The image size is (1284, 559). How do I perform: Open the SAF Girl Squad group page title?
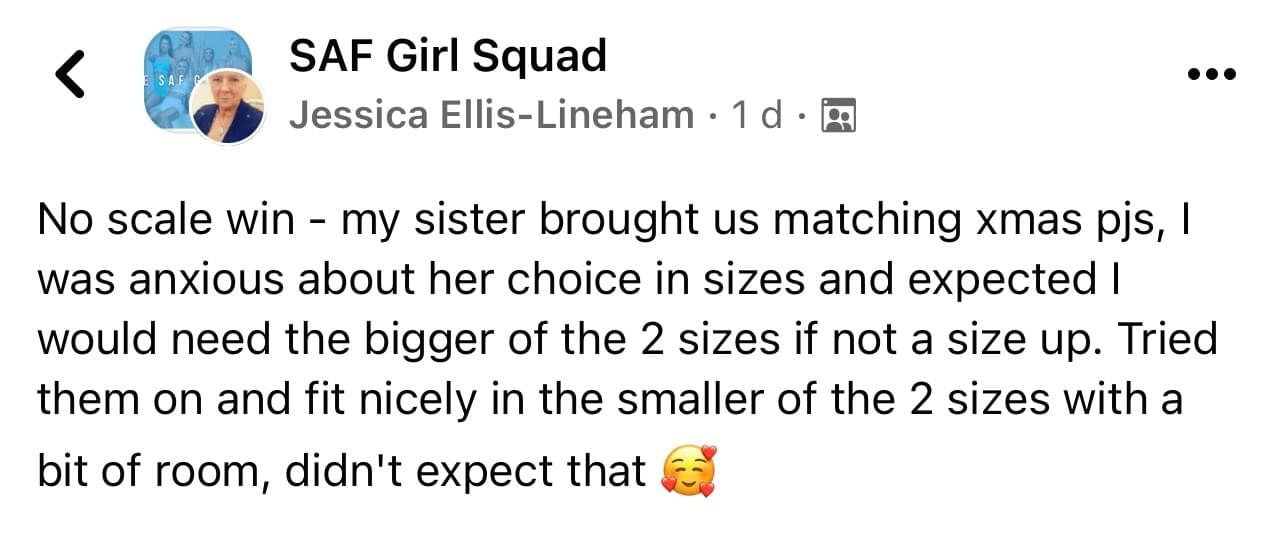[x=447, y=55]
